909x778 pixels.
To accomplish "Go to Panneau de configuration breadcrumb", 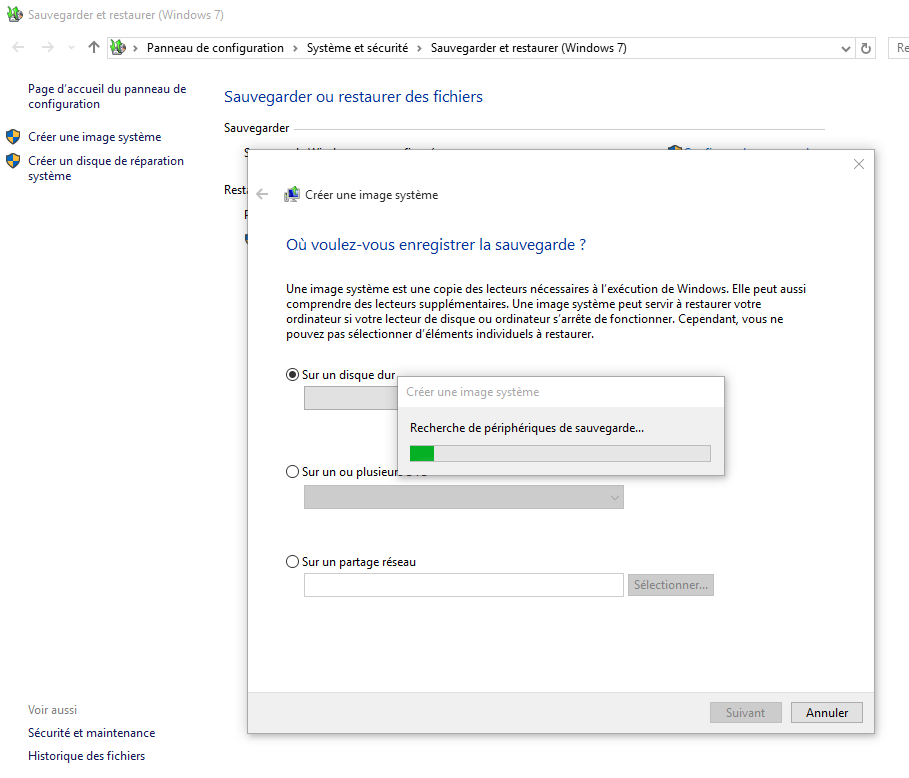I will point(215,48).
